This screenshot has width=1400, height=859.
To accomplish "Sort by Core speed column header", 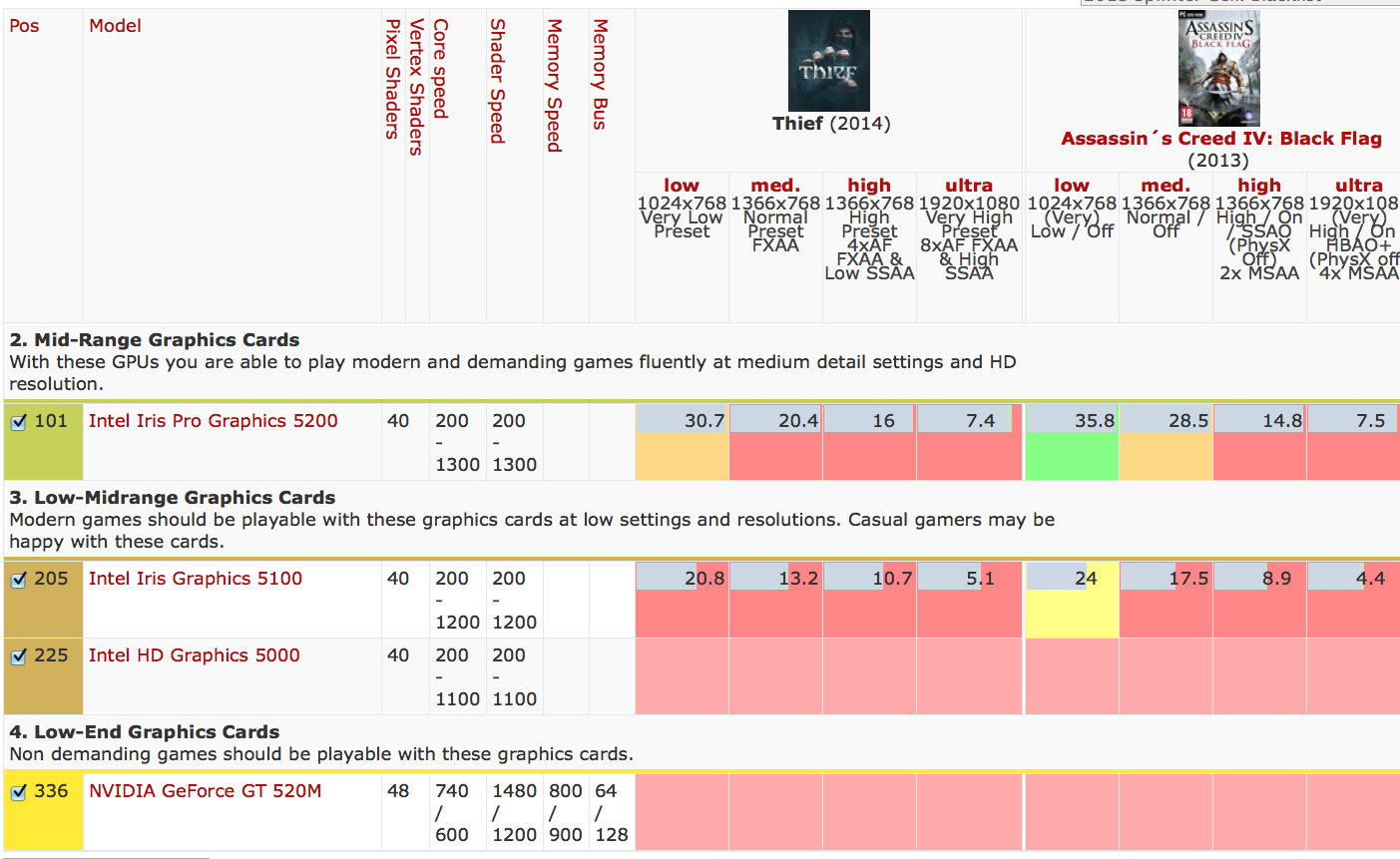I will 440,69.
